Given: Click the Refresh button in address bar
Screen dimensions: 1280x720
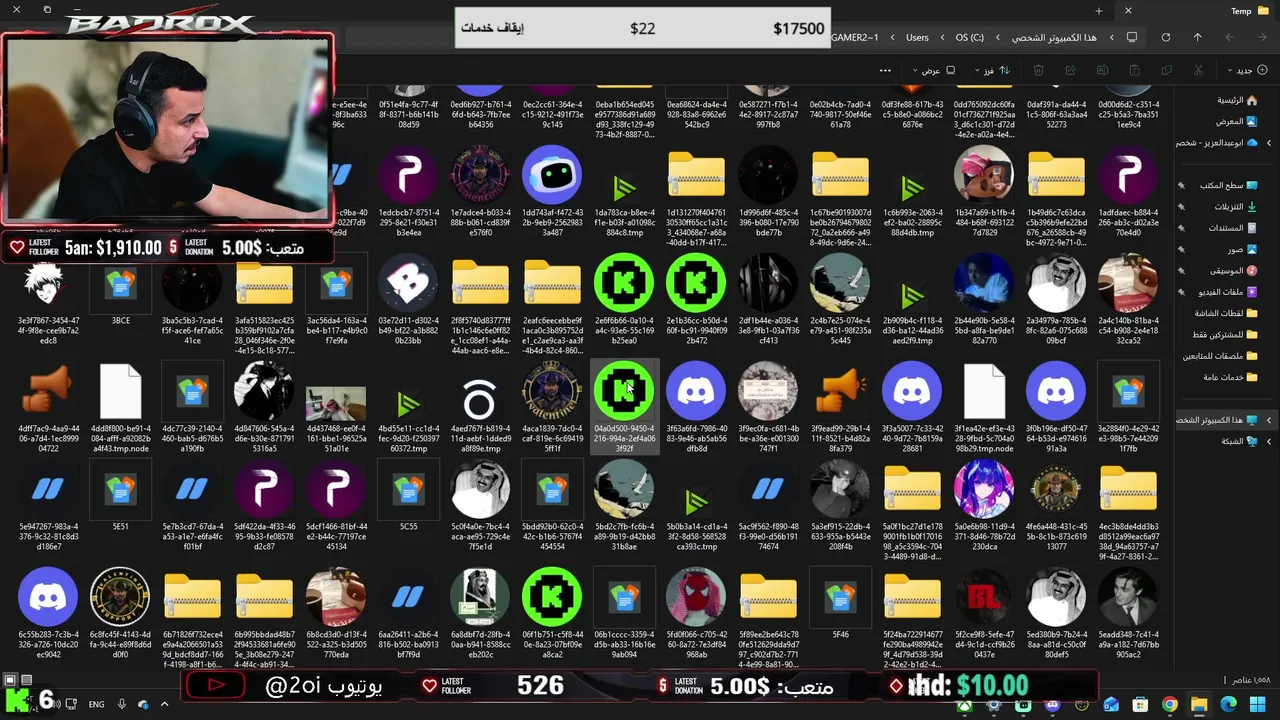Looking at the screenshot, I should pyautogui.click(x=1165, y=37).
